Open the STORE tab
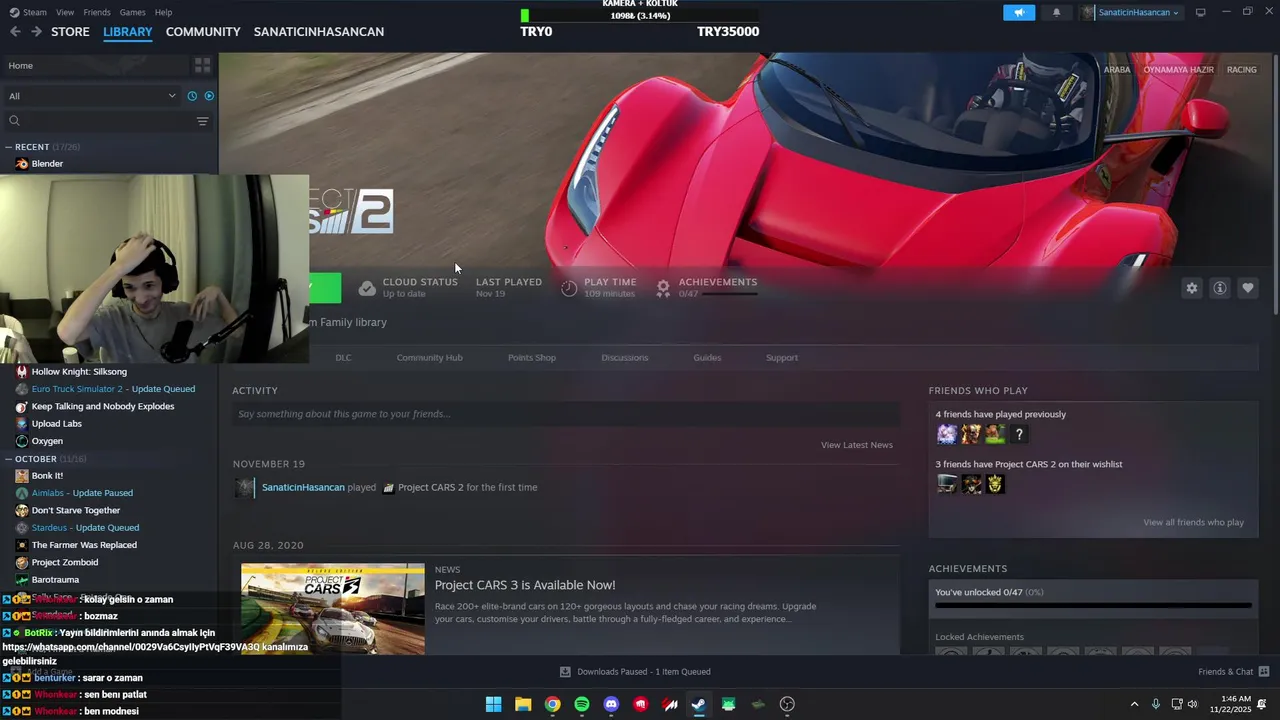 pos(70,32)
